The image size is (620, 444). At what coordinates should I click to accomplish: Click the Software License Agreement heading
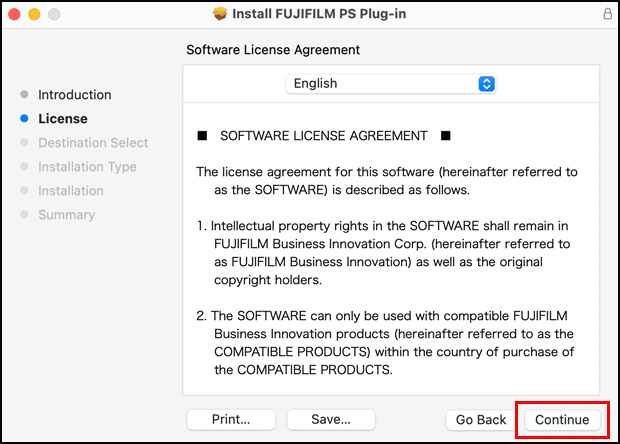point(273,49)
